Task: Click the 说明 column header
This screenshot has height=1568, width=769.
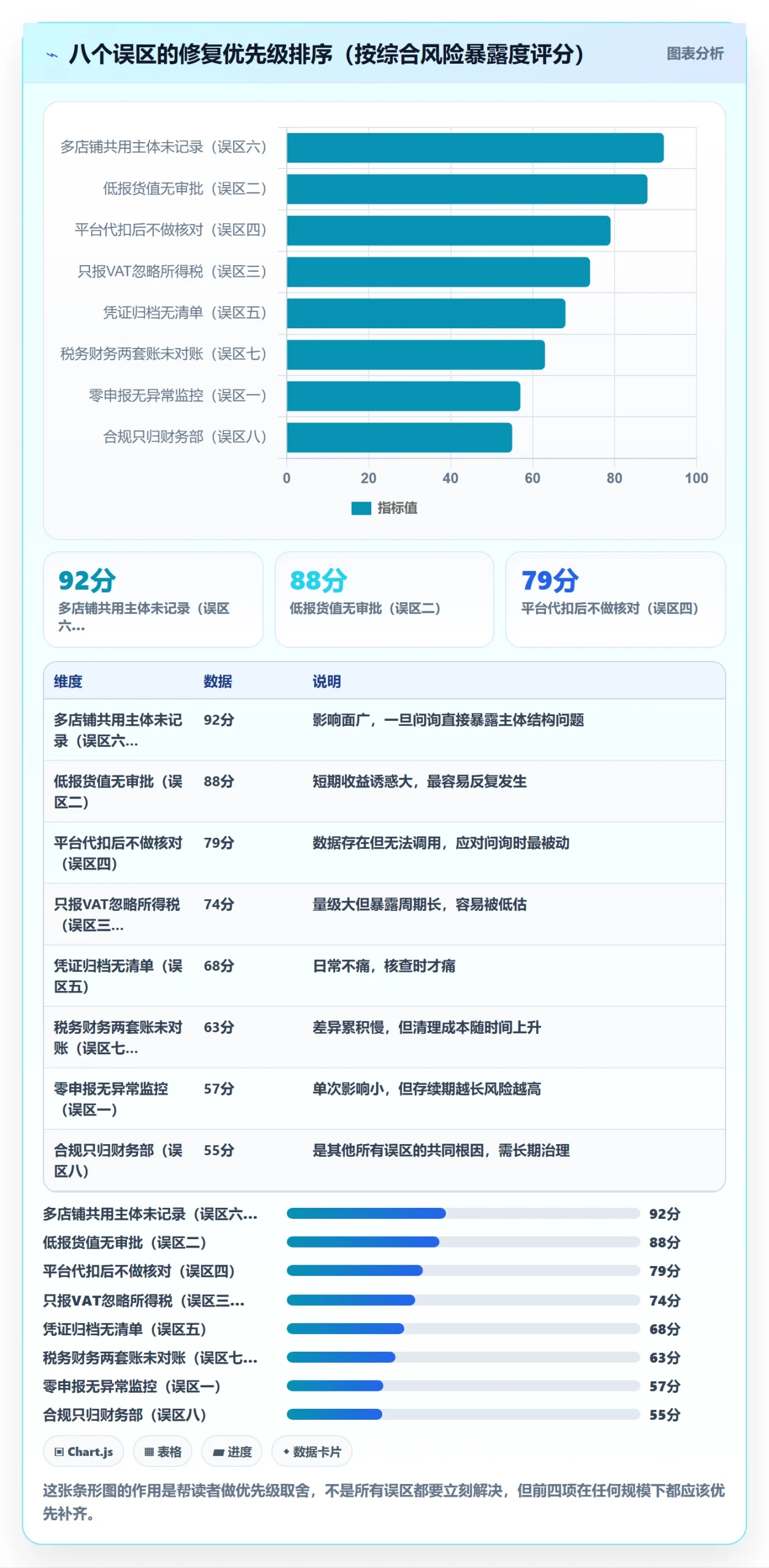Action: coord(327,681)
